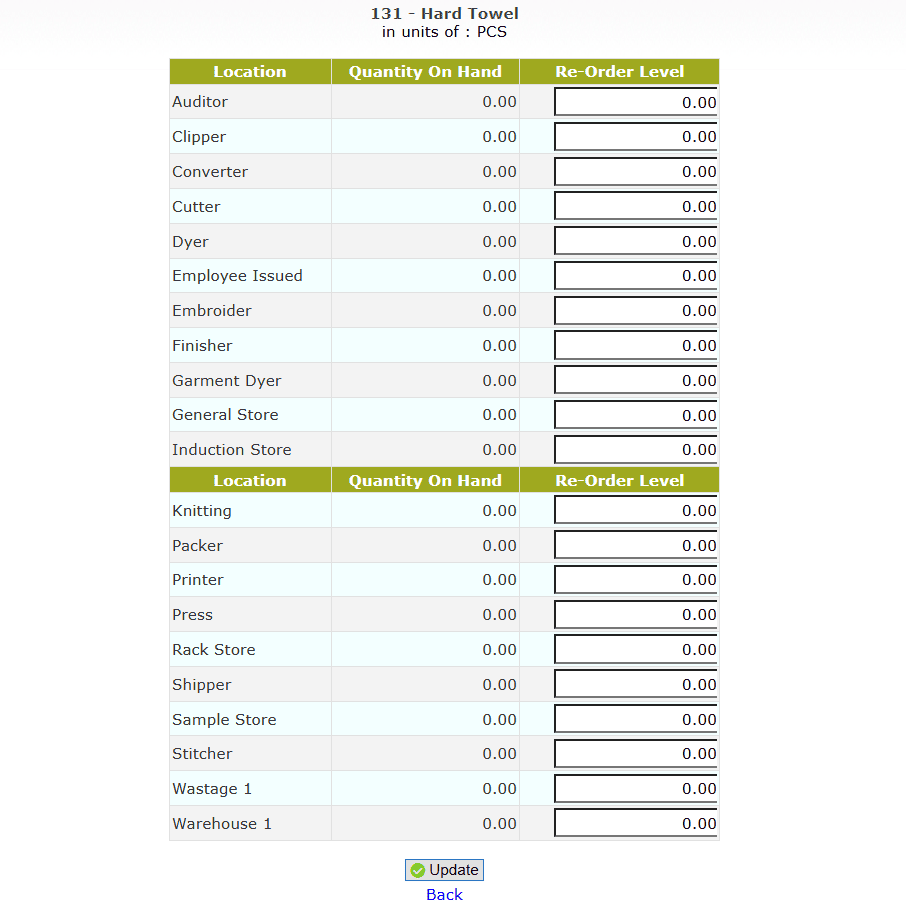Focus the Knitting re-order level input
906x907 pixels.
(x=636, y=511)
